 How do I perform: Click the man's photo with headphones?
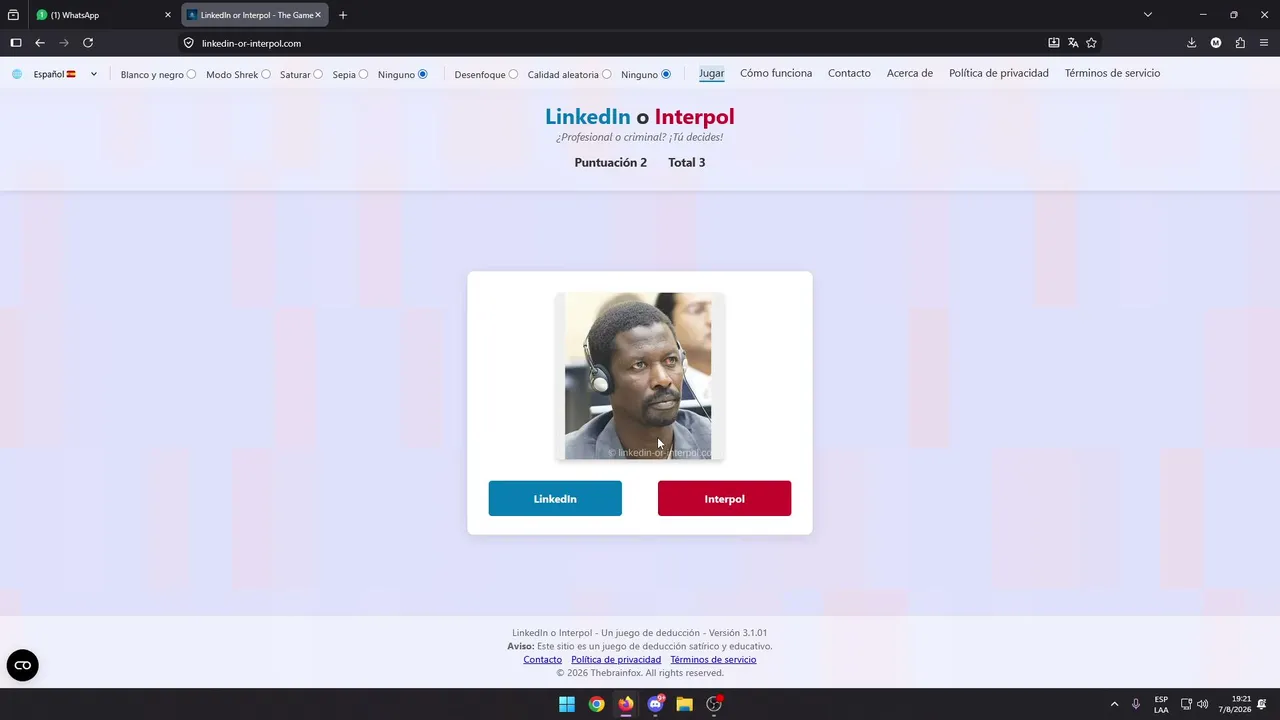pos(640,376)
